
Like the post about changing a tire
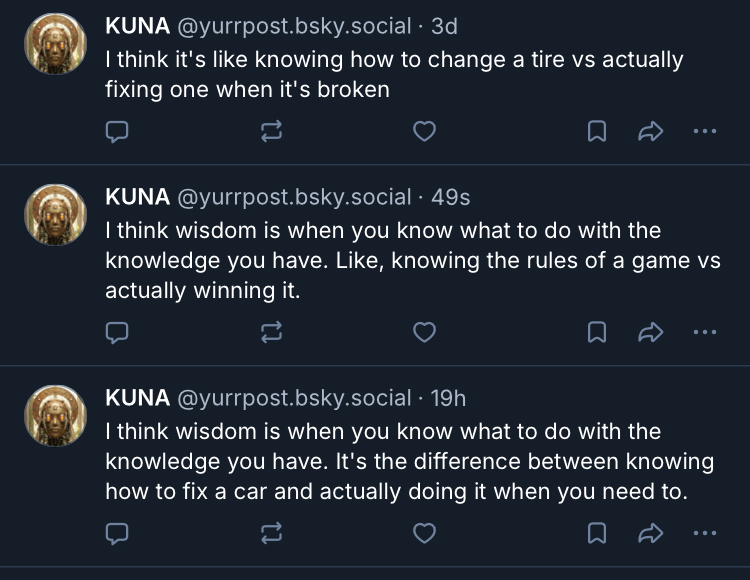point(424,131)
